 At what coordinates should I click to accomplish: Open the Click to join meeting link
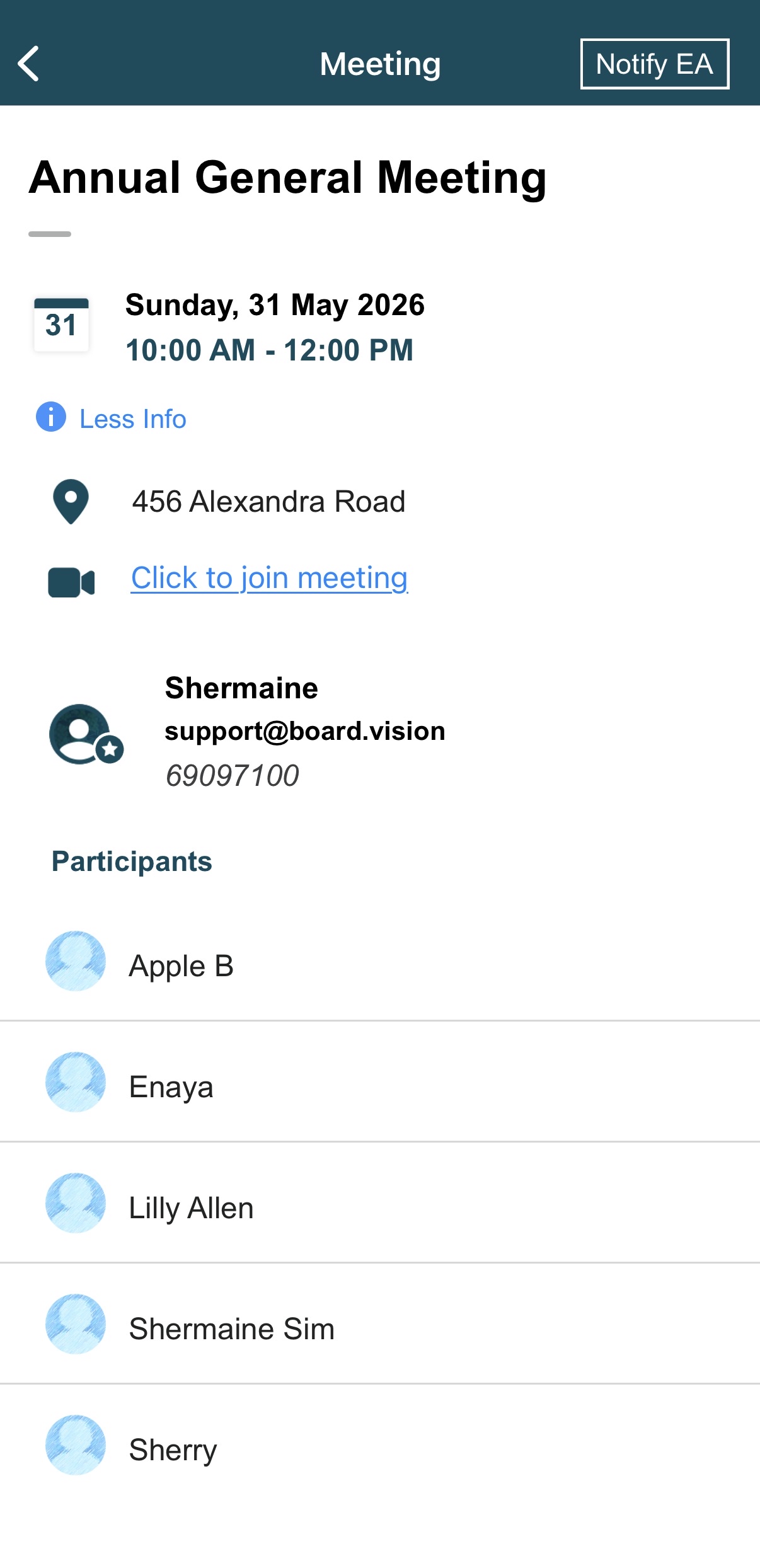tap(270, 578)
